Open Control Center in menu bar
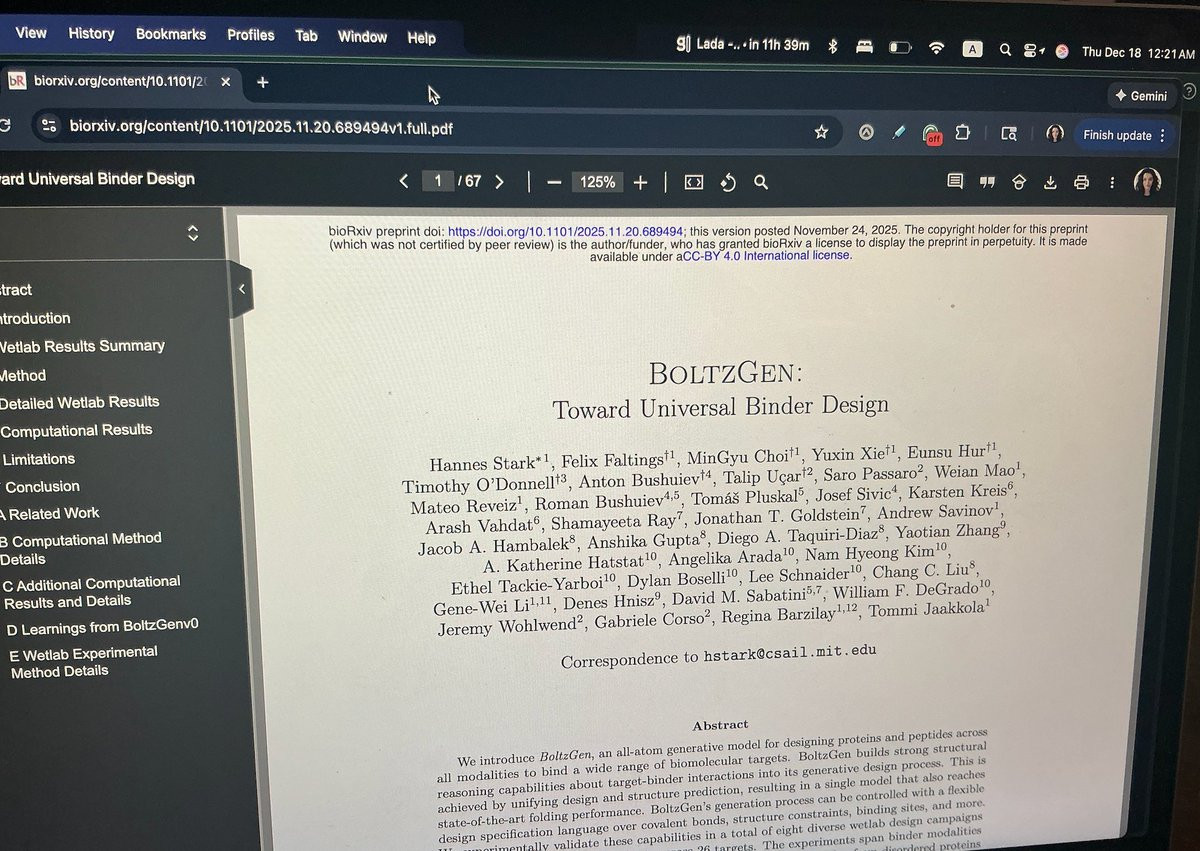1200x851 pixels. click(x=1034, y=50)
